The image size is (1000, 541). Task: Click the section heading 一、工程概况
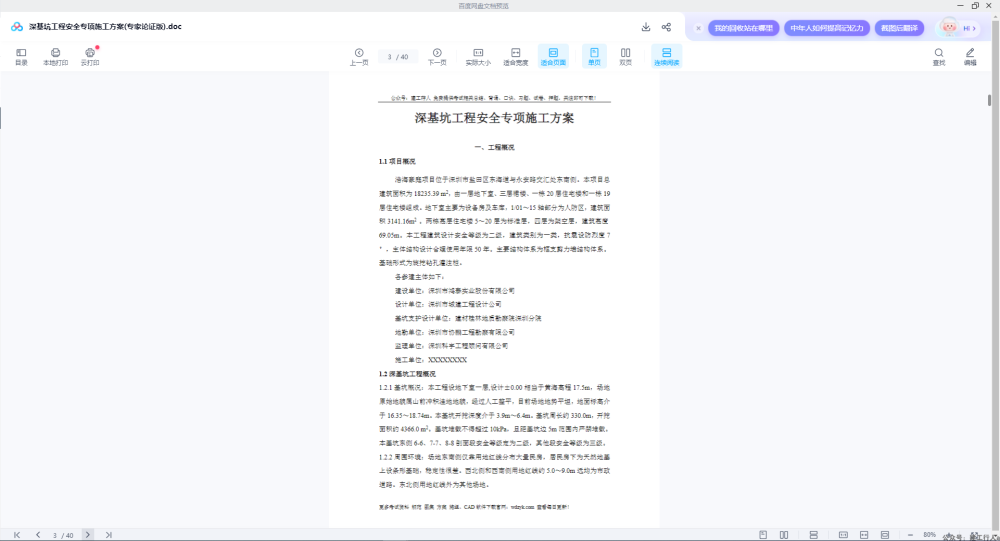(x=494, y=147)
